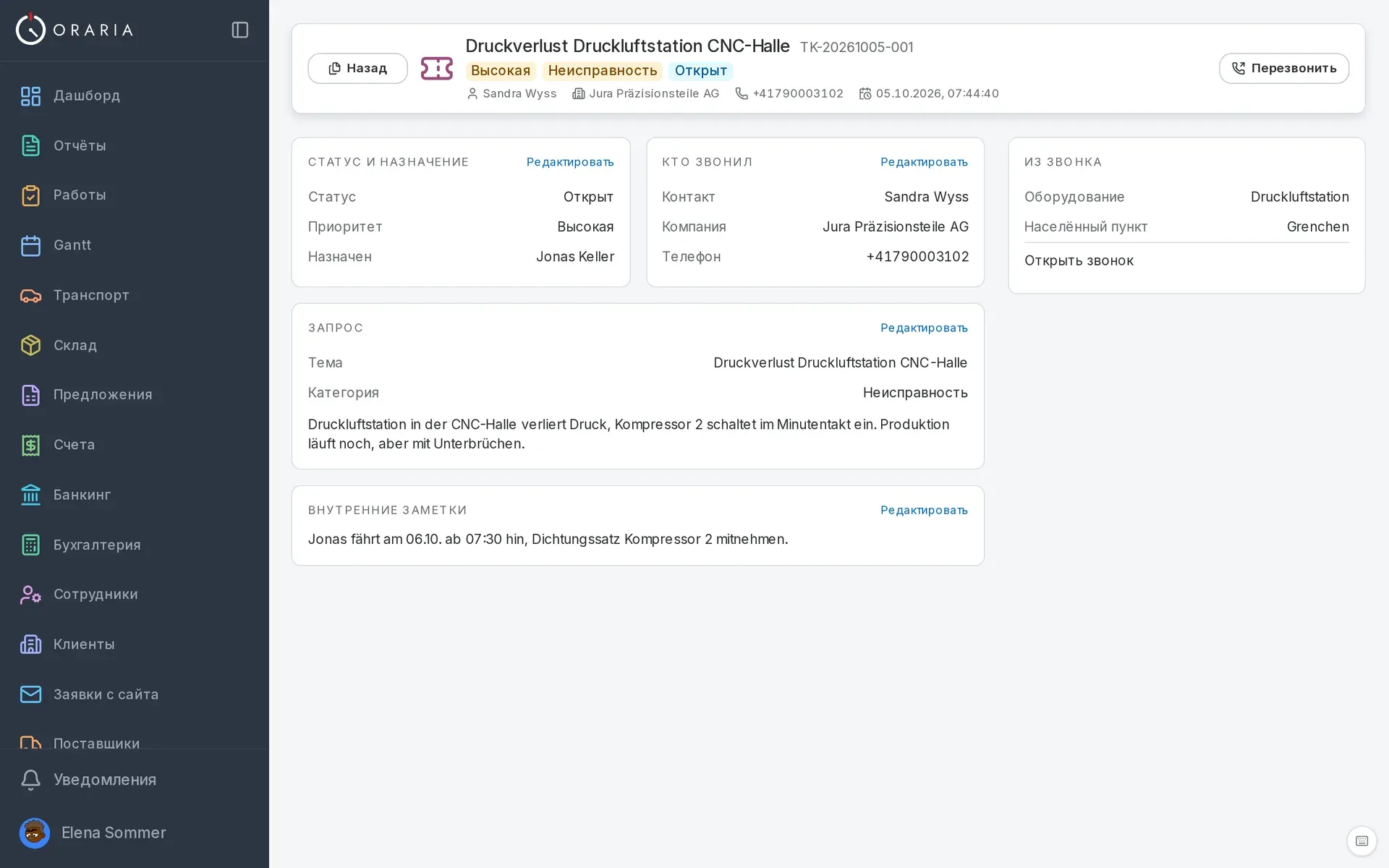1389x868 pixels.
Task: Open the Бухгалтерия calculator icon
Action: (x=30, y=545)
